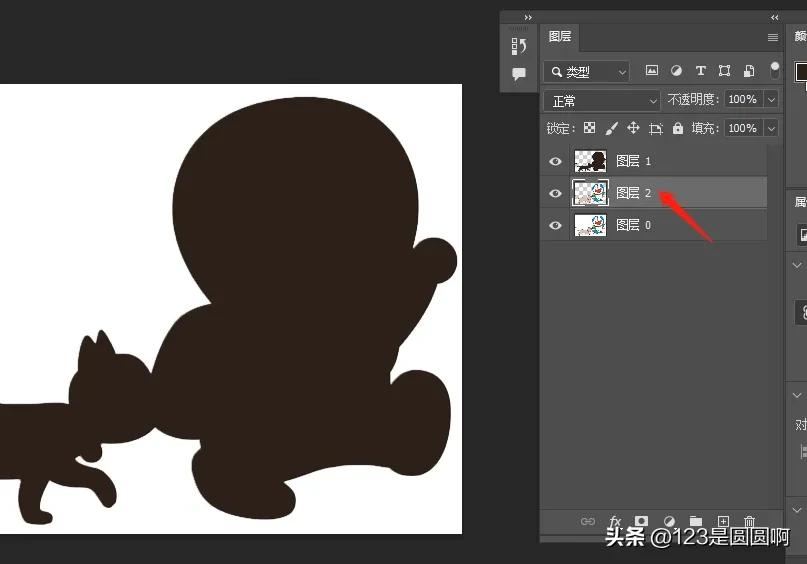The height and width of the screenshot is (564, 807).
Task: Delete layer with the trash icon
Action: click(749, 522)
